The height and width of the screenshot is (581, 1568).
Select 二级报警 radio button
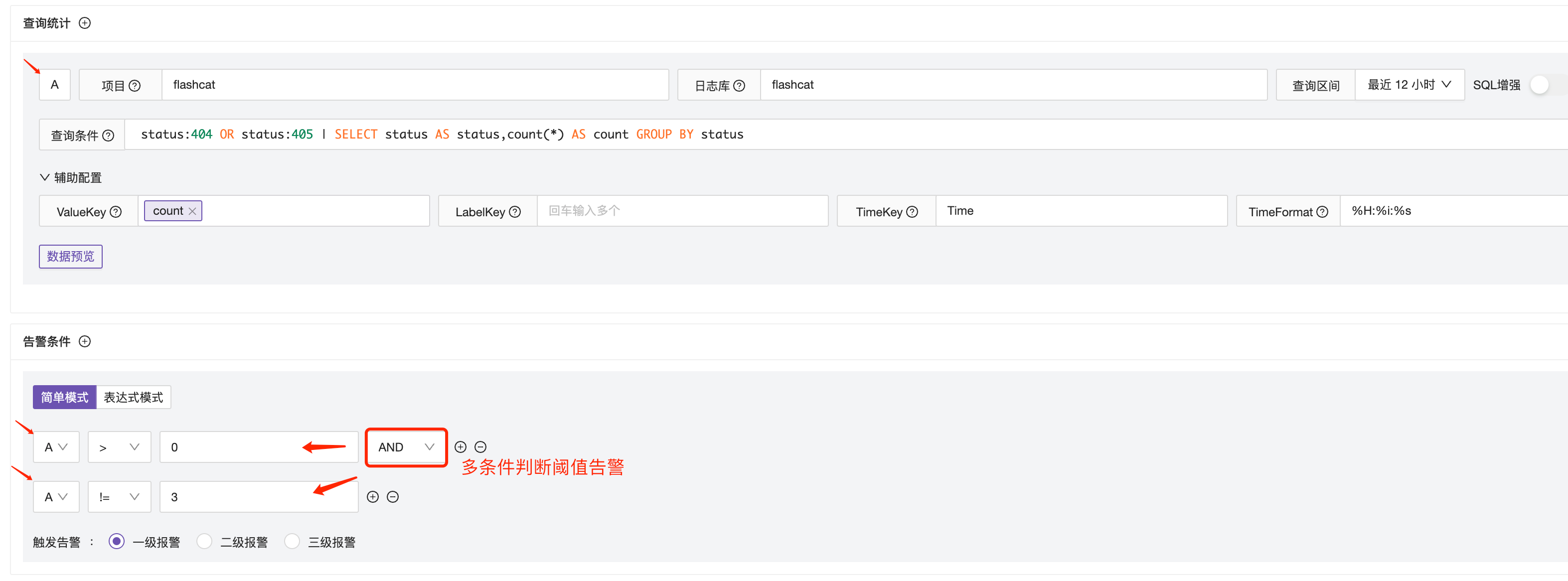coord(204,542)
